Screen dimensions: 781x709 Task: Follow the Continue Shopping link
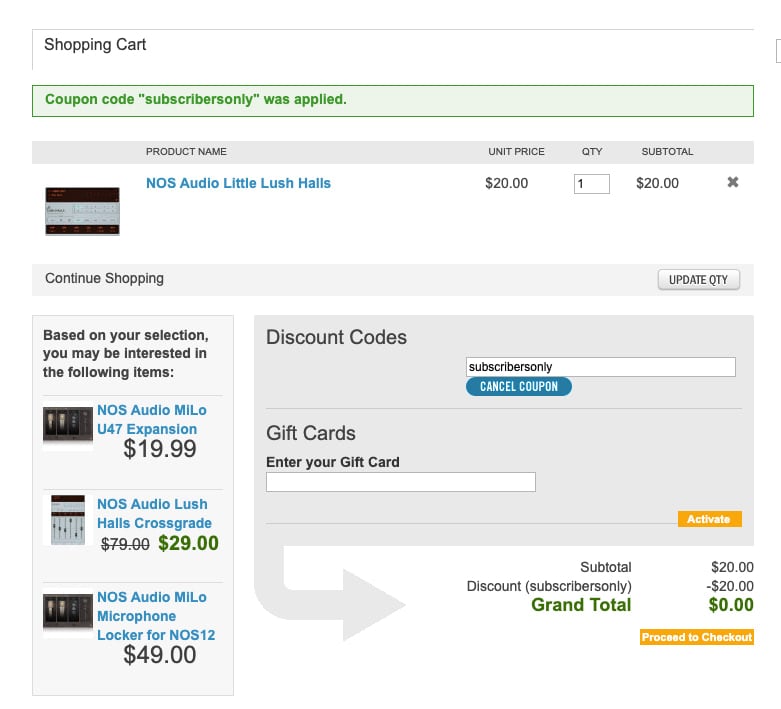click(x=104, y=278)
